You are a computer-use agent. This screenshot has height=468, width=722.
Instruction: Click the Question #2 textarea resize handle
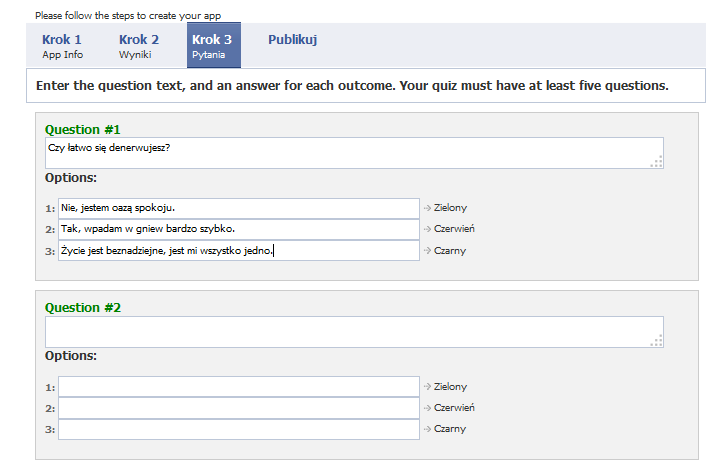point(657,340)
